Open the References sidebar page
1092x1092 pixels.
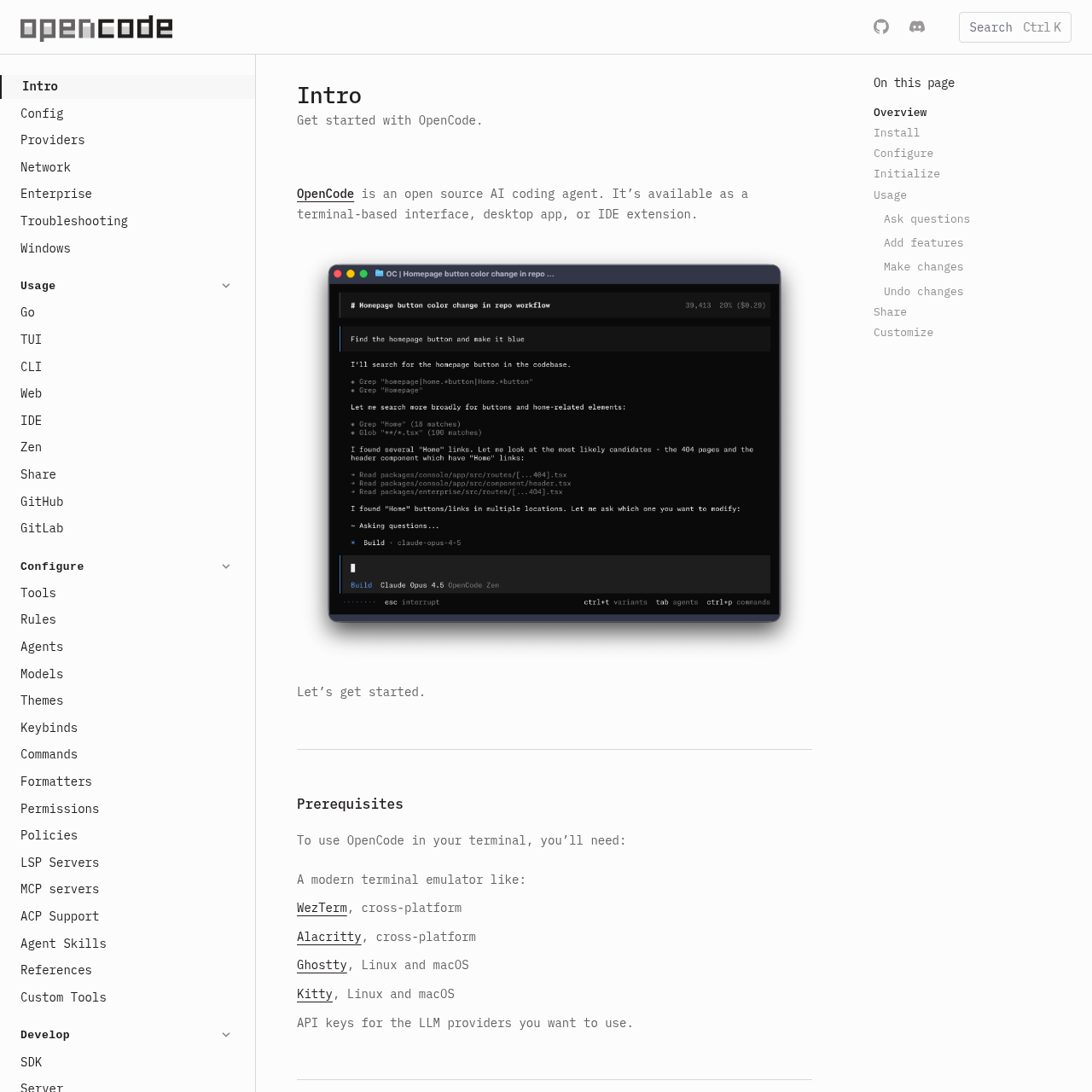pyautogui.click(x=56, y=970)
